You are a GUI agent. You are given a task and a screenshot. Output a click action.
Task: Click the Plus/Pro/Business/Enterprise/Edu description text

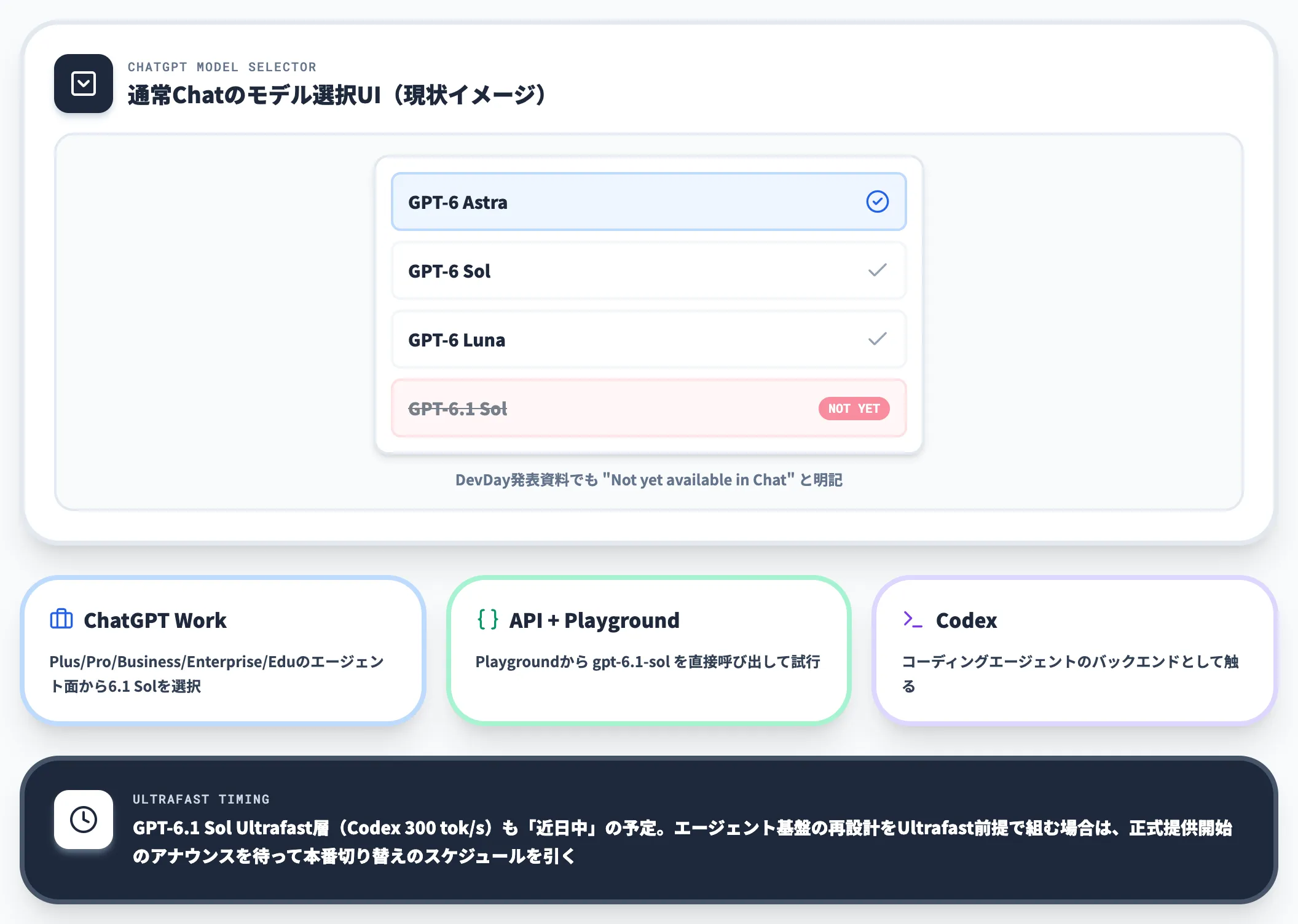(217, 674)
